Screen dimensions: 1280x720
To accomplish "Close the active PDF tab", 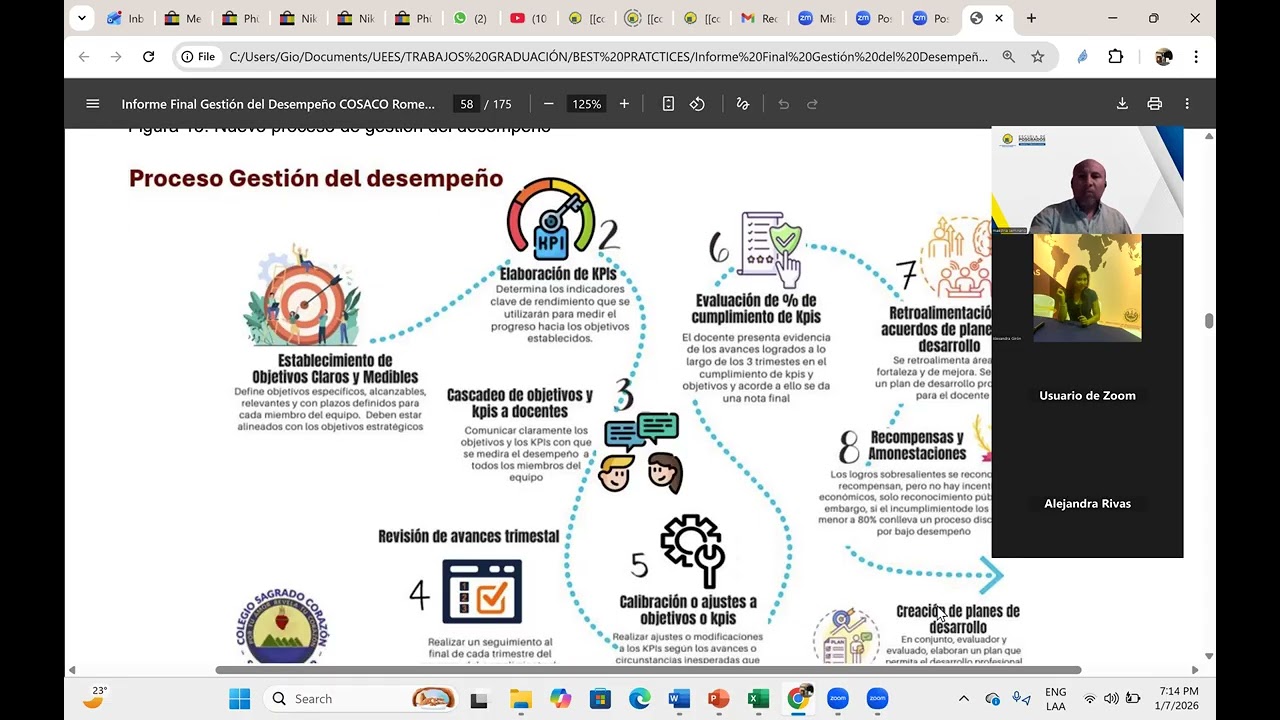I will tap(998, 18).
